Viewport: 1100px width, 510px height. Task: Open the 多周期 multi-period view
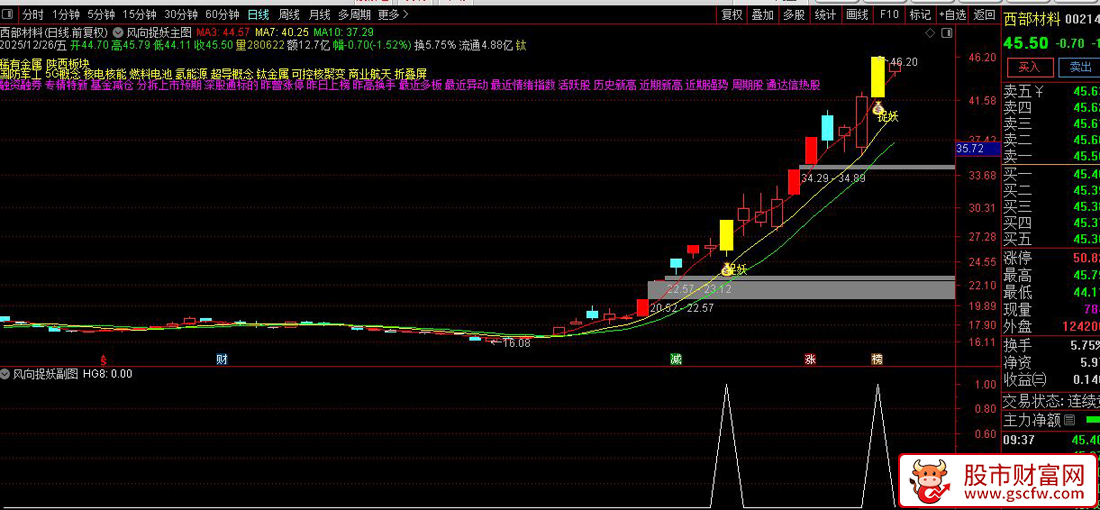(x=354, y=14)
